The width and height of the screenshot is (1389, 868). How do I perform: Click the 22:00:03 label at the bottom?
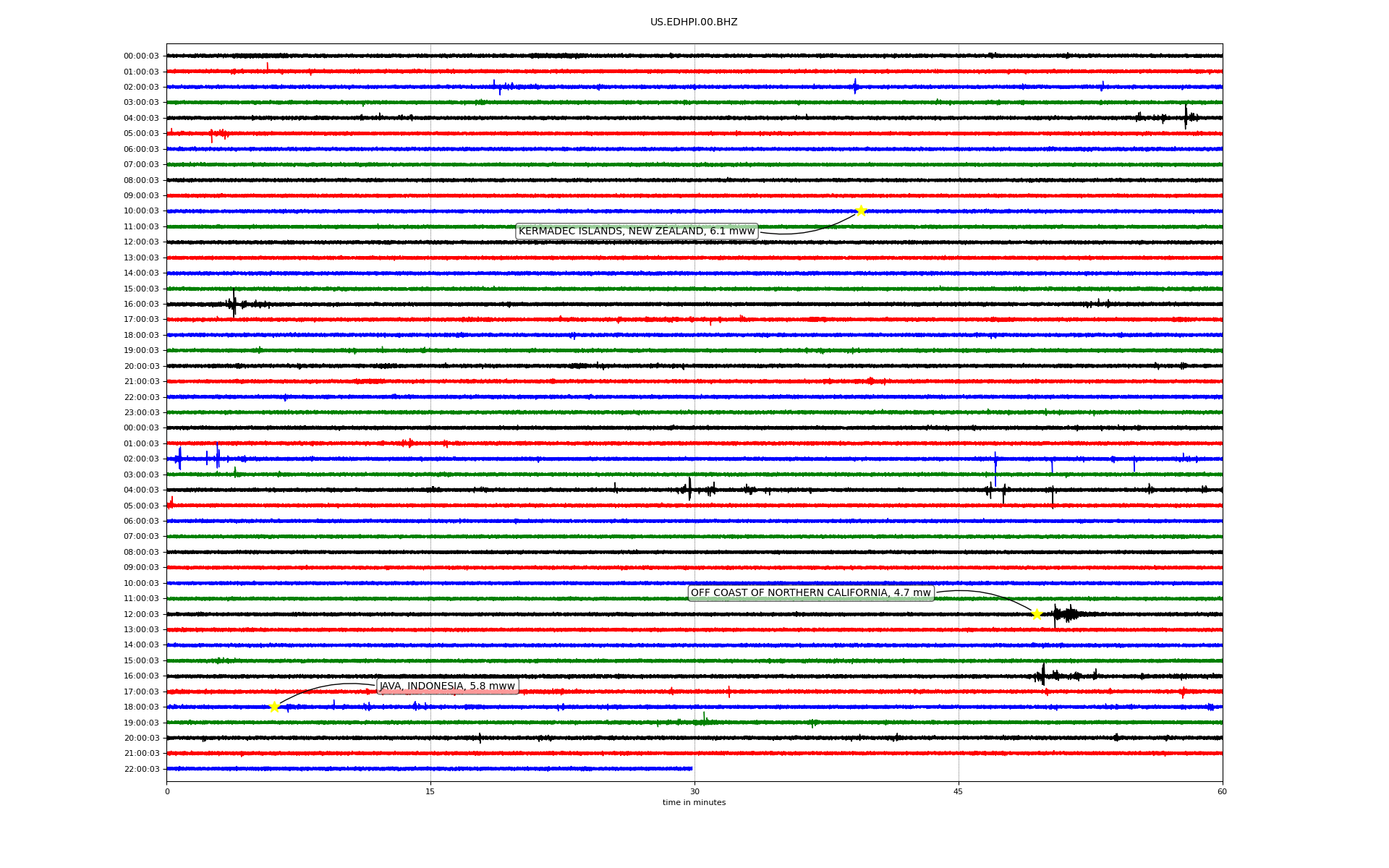pyautogui.click(x=141, y=769)
